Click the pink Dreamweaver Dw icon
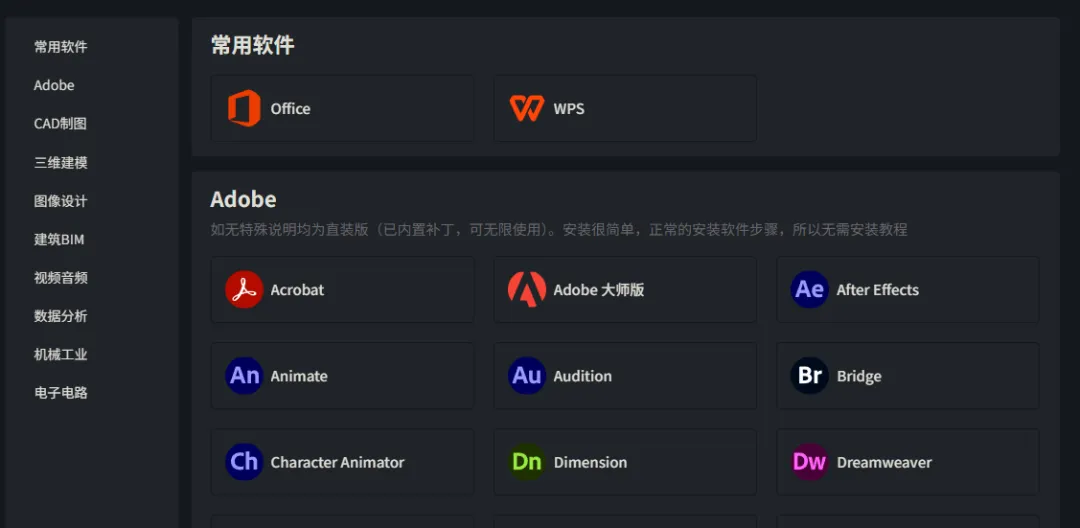 click(809, 462)
